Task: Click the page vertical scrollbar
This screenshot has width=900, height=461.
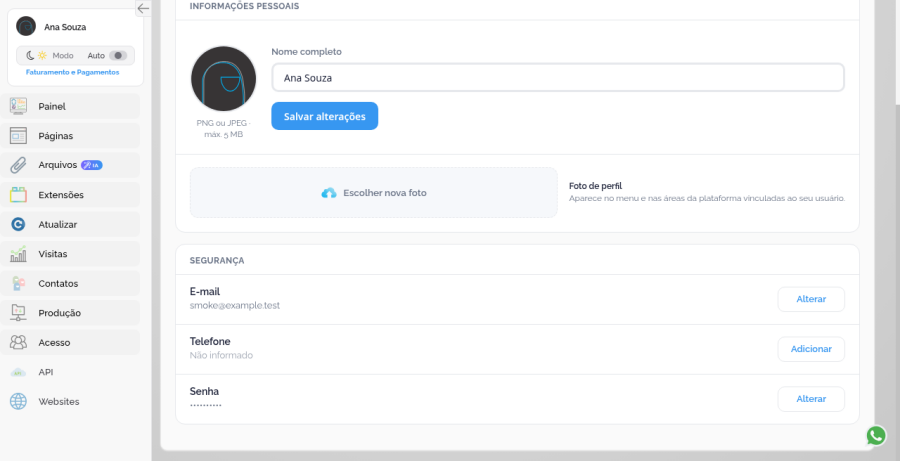Action: click(897, 52)
